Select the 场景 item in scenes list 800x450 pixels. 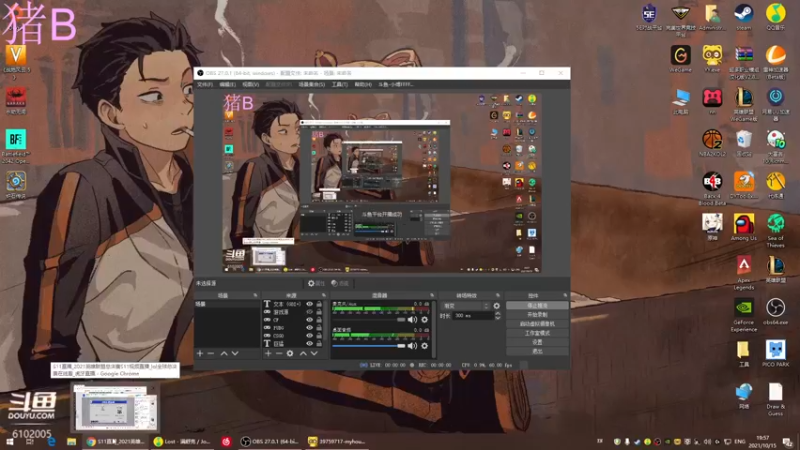point(227,304)
